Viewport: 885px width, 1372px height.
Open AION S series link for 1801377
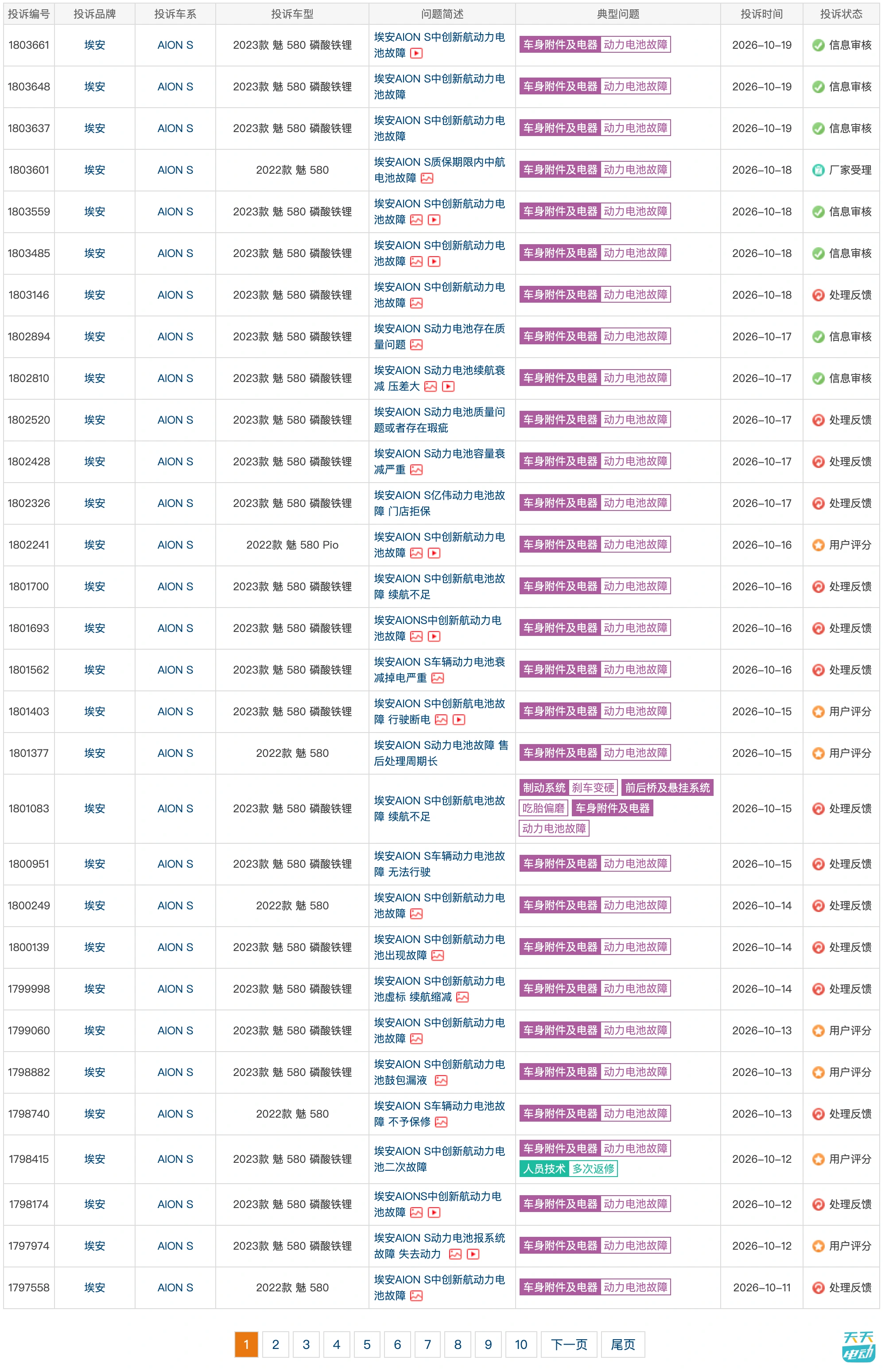pyautogui.click(x=175, y=753)
